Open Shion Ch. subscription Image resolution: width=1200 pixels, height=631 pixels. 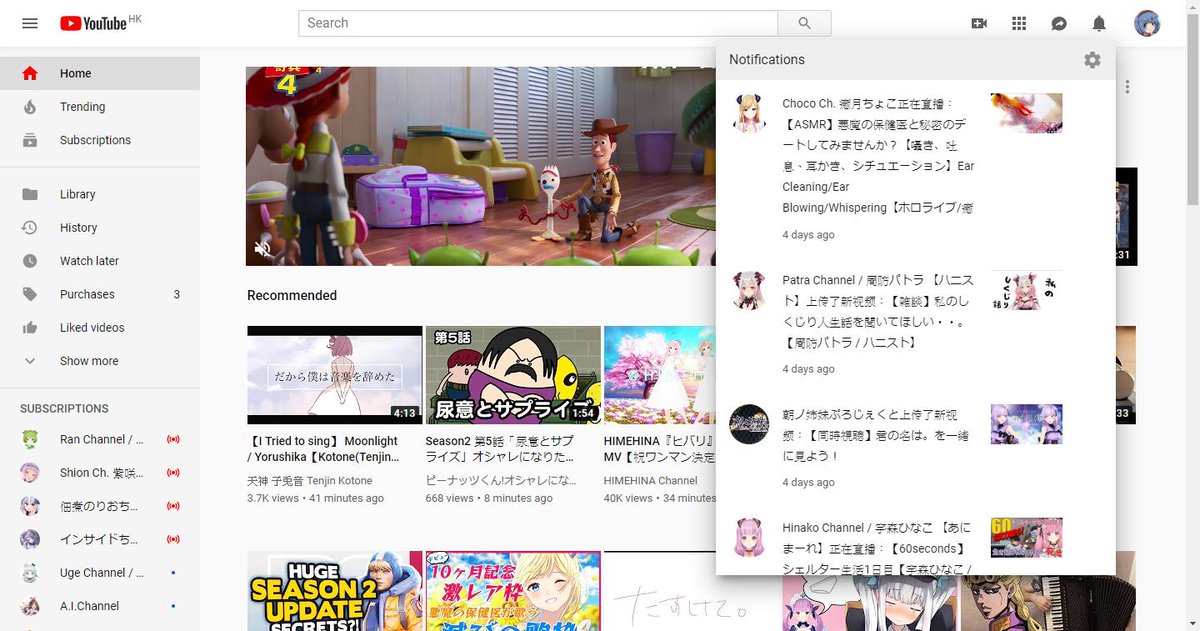tap(100, 473)
